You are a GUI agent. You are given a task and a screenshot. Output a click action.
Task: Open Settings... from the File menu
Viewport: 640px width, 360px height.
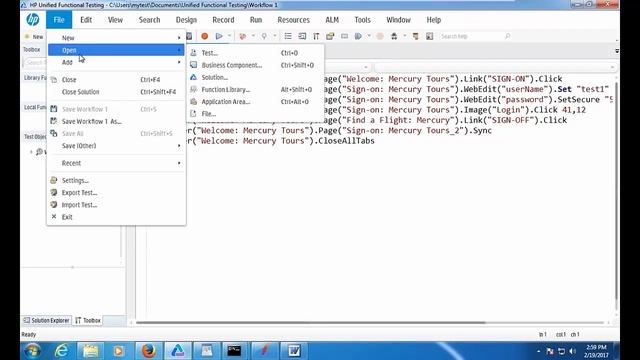click(116, 180)
